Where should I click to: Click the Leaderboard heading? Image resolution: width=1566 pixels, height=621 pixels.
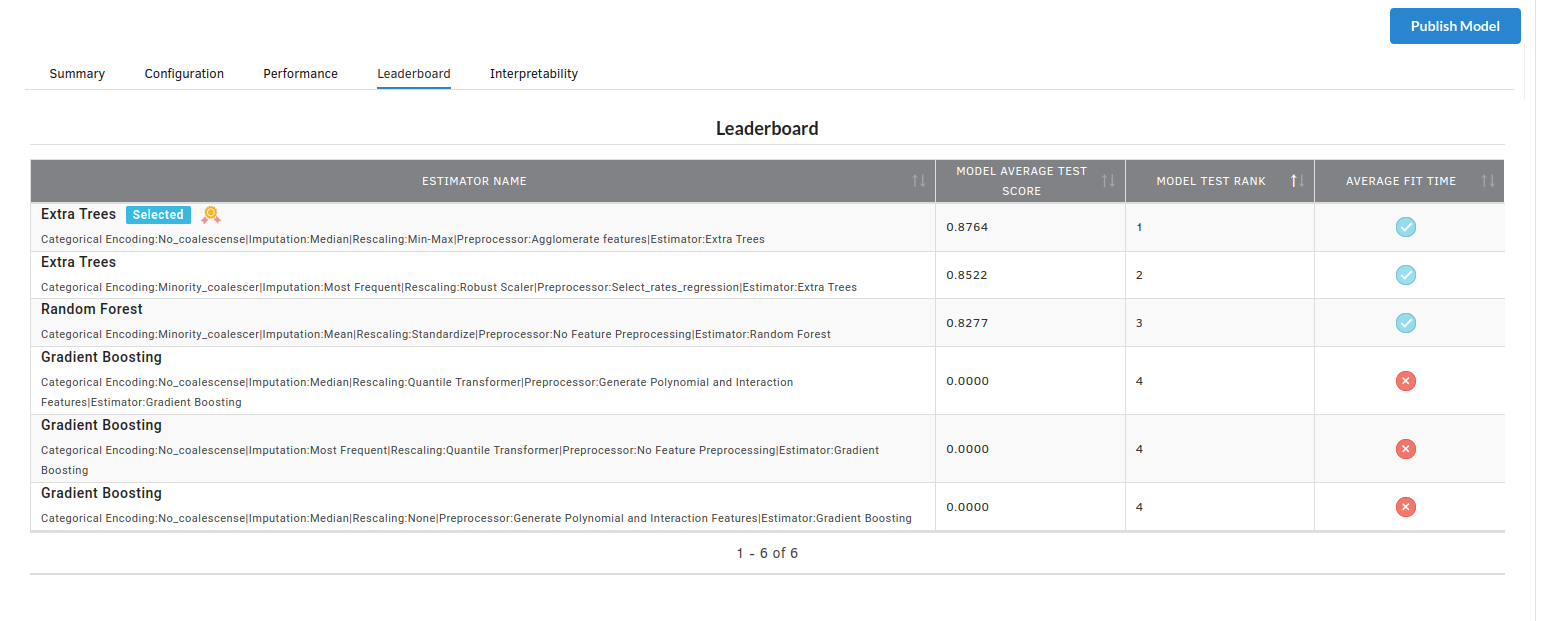(767, 129)
